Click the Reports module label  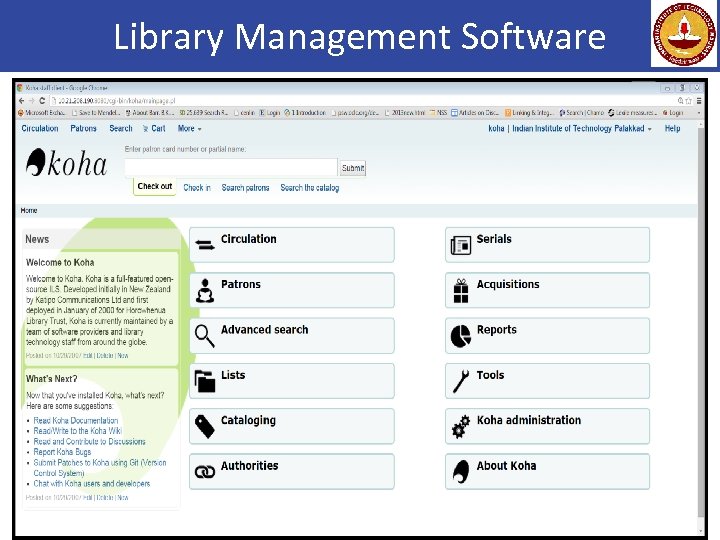pyautogui.click(x=496, y=330)
